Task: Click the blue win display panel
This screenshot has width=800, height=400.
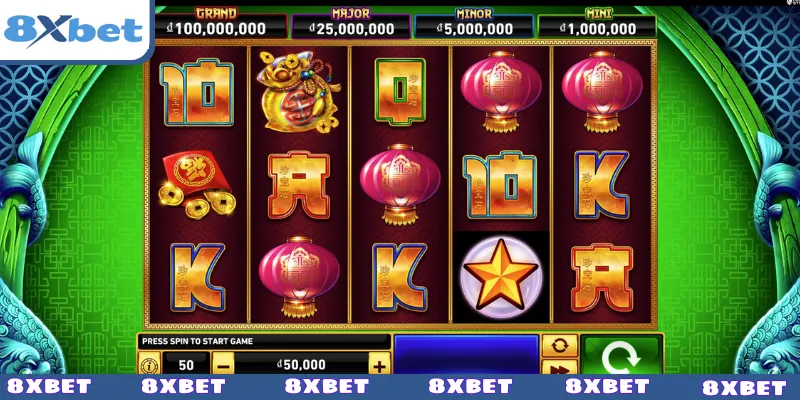Action: coord(466,355)
